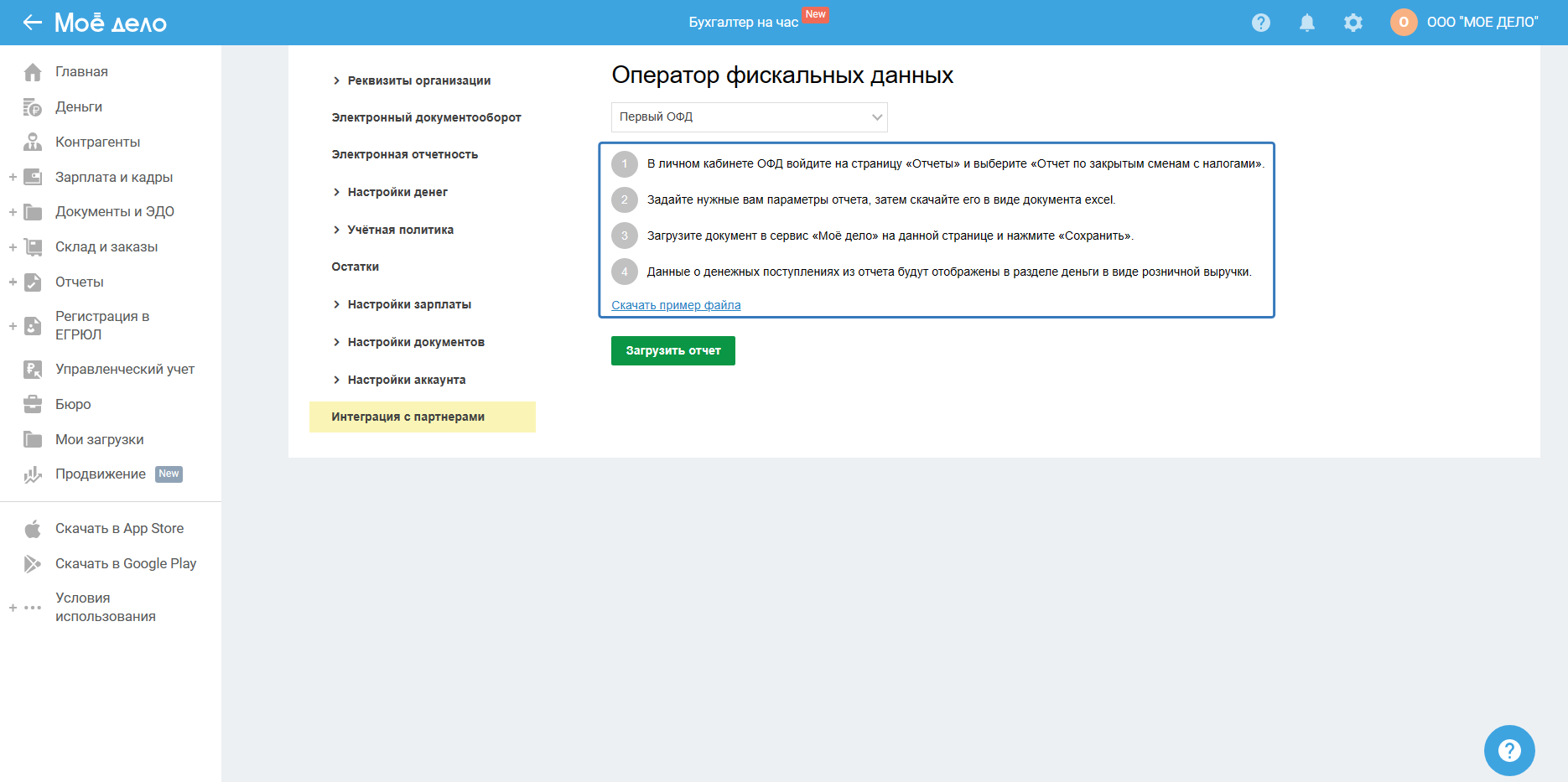The image size is (1568, 782).
Task: Go to Бюро in sidebar
Action: (73, 405)
